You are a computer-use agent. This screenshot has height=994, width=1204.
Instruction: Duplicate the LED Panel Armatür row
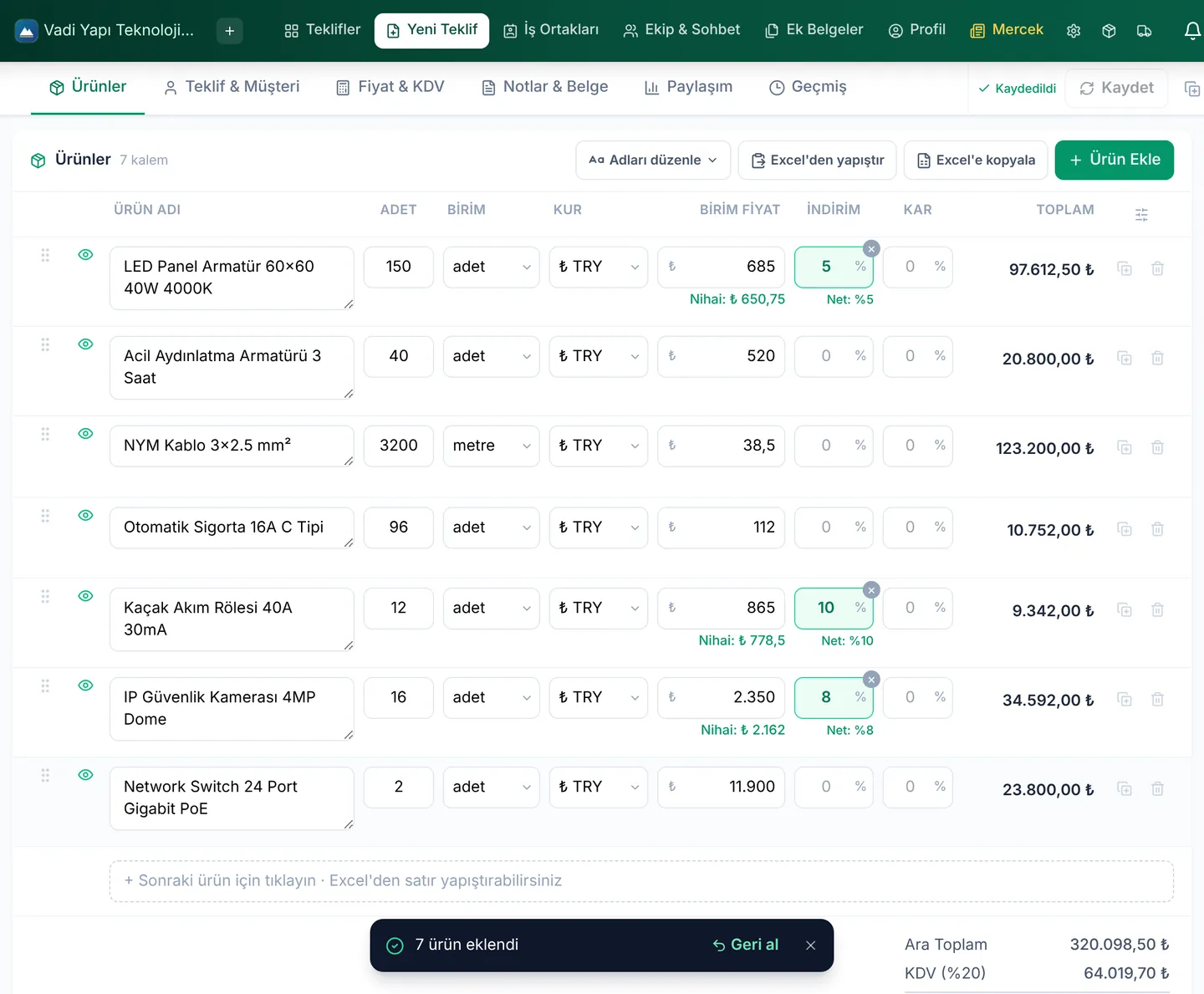click(1125, 269)
